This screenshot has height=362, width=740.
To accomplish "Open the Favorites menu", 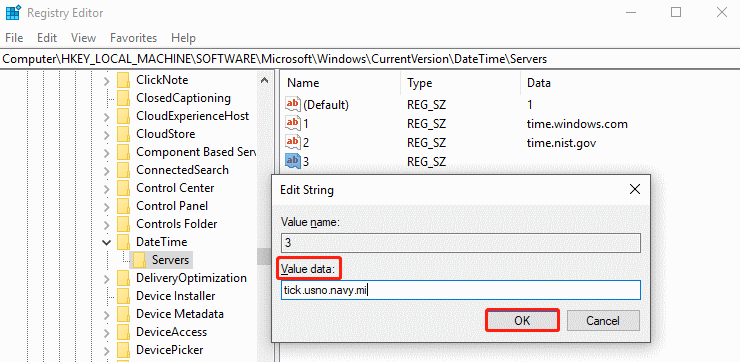I will pyautogui.click(x=133, y=38).
